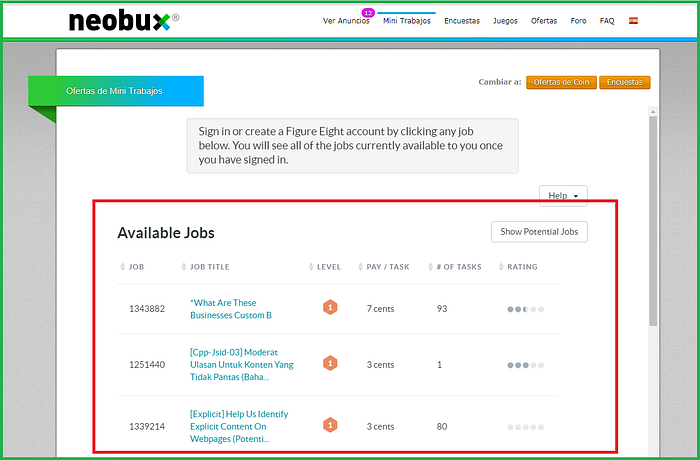This screenshot has height=460, width=700.
Task: Open the Juegos menu item
Action: coord(505,21)
